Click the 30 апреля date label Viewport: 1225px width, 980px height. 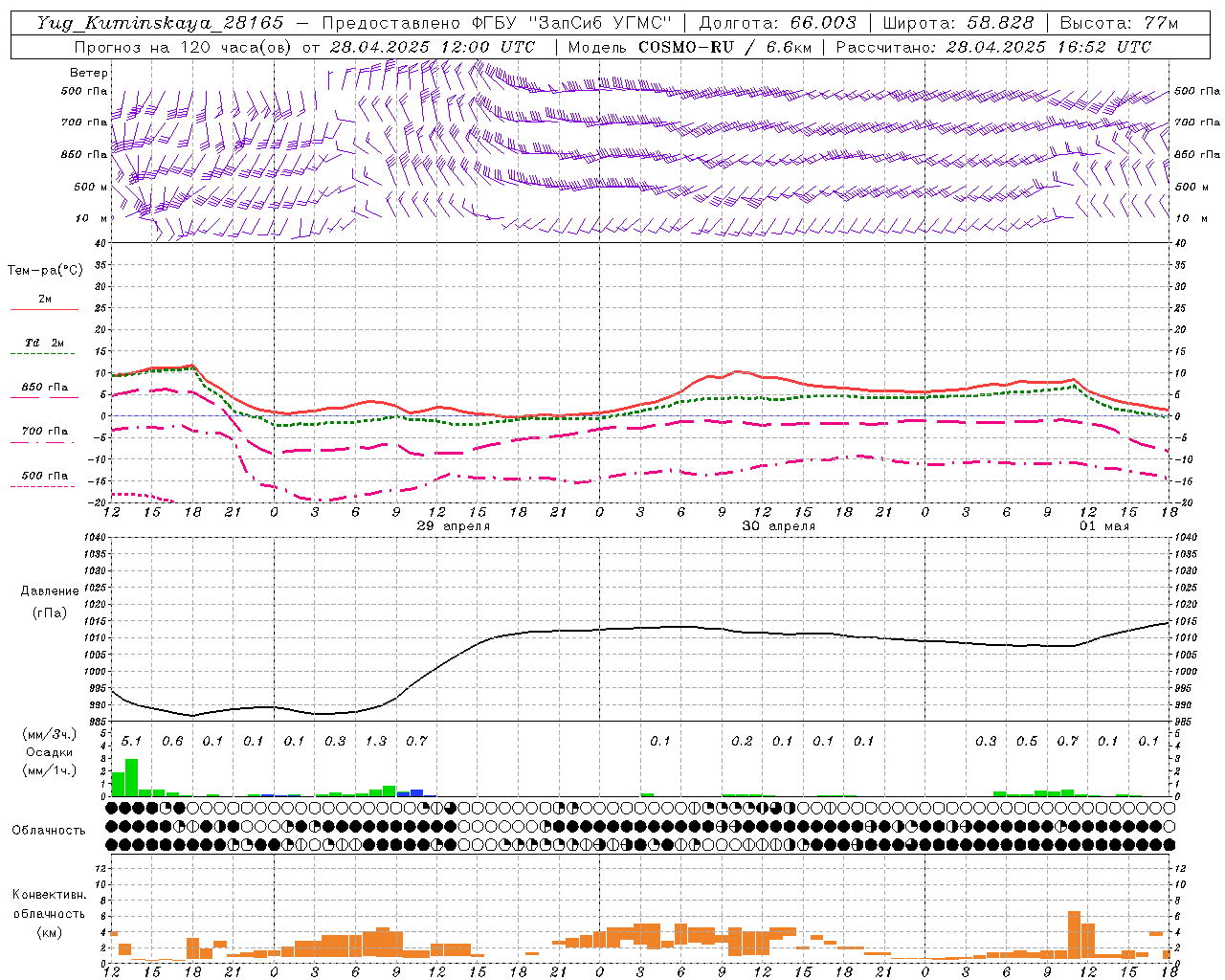[x=779, y=526]
